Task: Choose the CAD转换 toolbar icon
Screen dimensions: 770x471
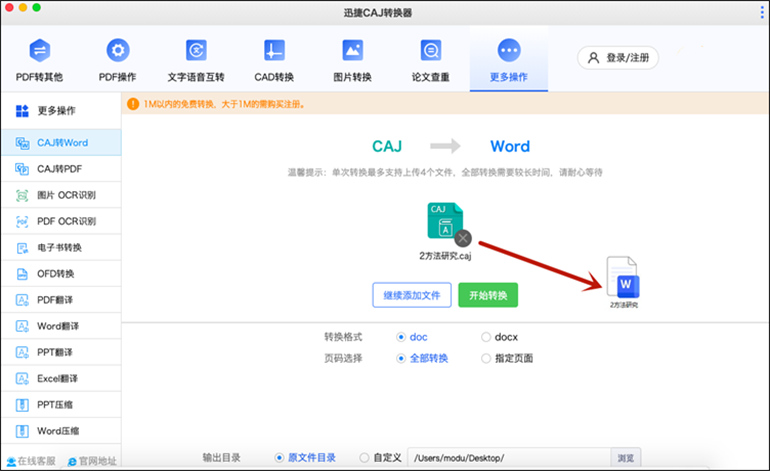Action: click(x=274, y=50)
